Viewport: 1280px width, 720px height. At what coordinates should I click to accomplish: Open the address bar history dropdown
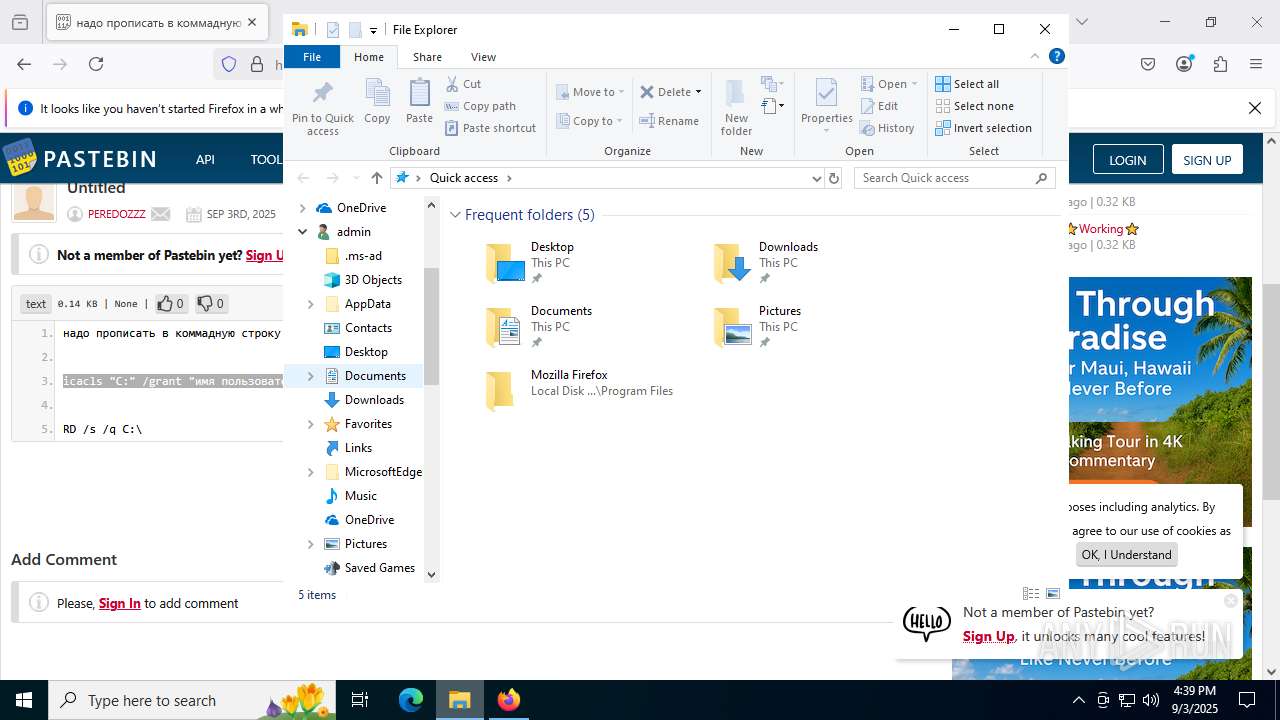coord(816,178)
